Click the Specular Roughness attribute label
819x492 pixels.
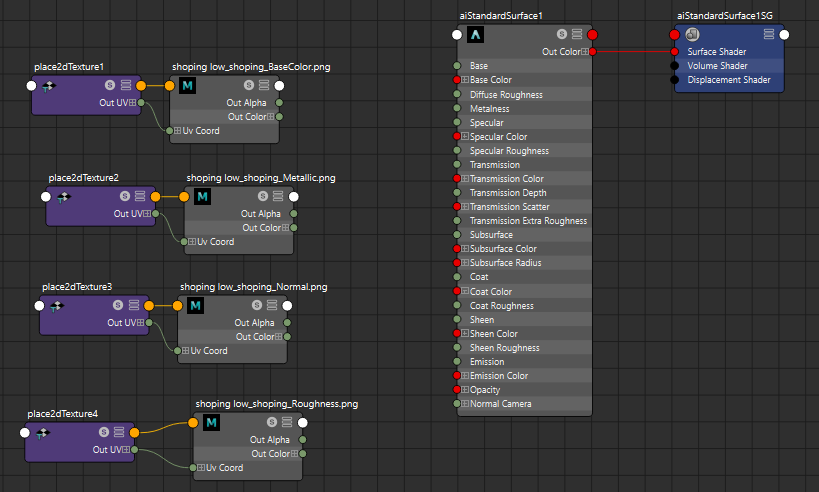click(509, 151)
